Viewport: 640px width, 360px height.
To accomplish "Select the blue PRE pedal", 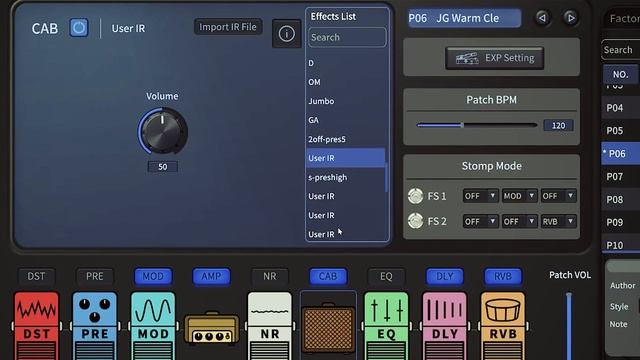I will click(95, 326).
